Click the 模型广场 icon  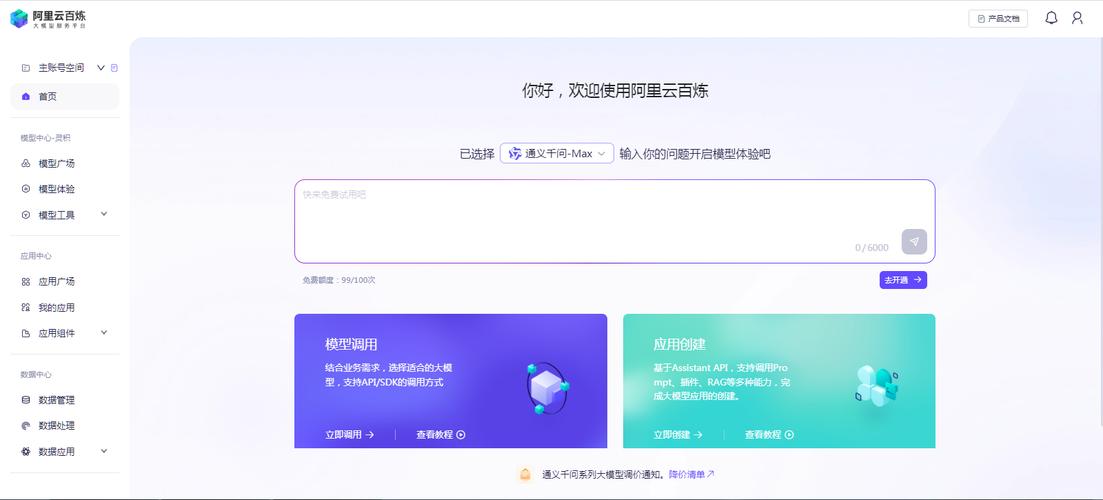pyautogui.click(x=26, y=163)
